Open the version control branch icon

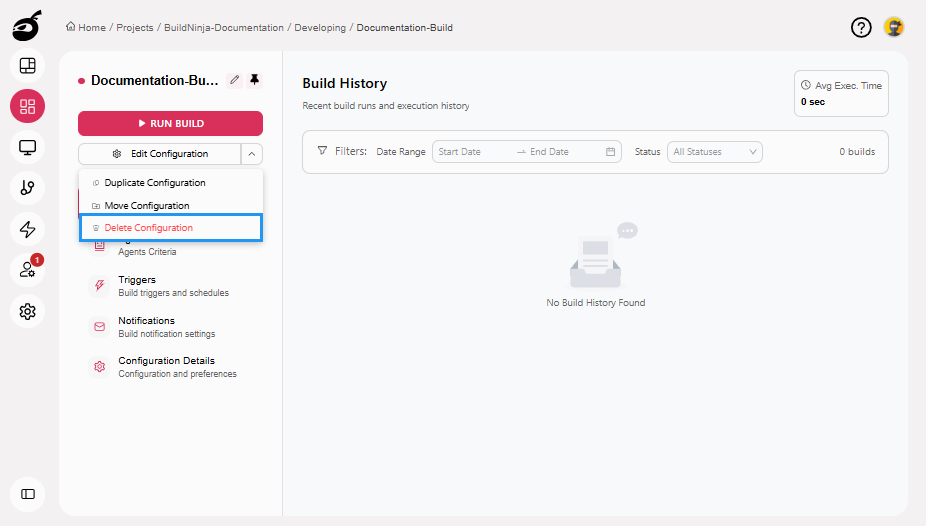pyautogui.click(x=28, y=188)
